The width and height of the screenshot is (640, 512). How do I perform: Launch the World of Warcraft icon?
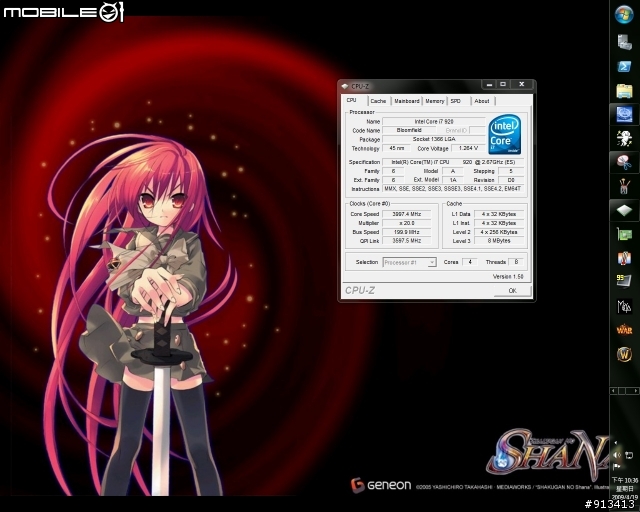[624, 354]
